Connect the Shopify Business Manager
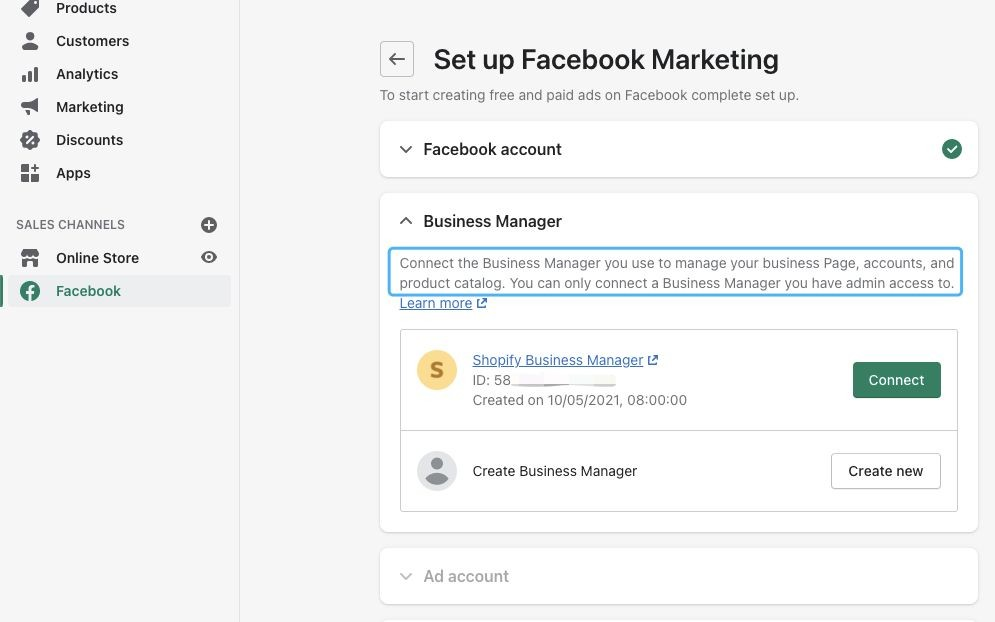995x622 pixels. click(896, 380)
